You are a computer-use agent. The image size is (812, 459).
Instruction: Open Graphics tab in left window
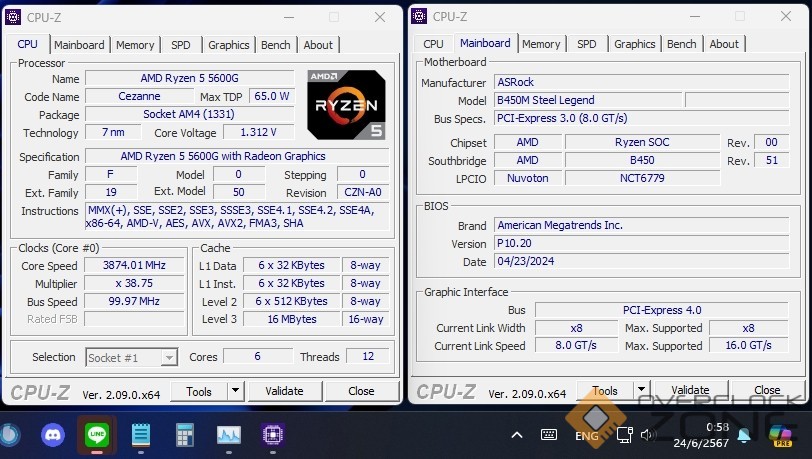tap(228, 45)
